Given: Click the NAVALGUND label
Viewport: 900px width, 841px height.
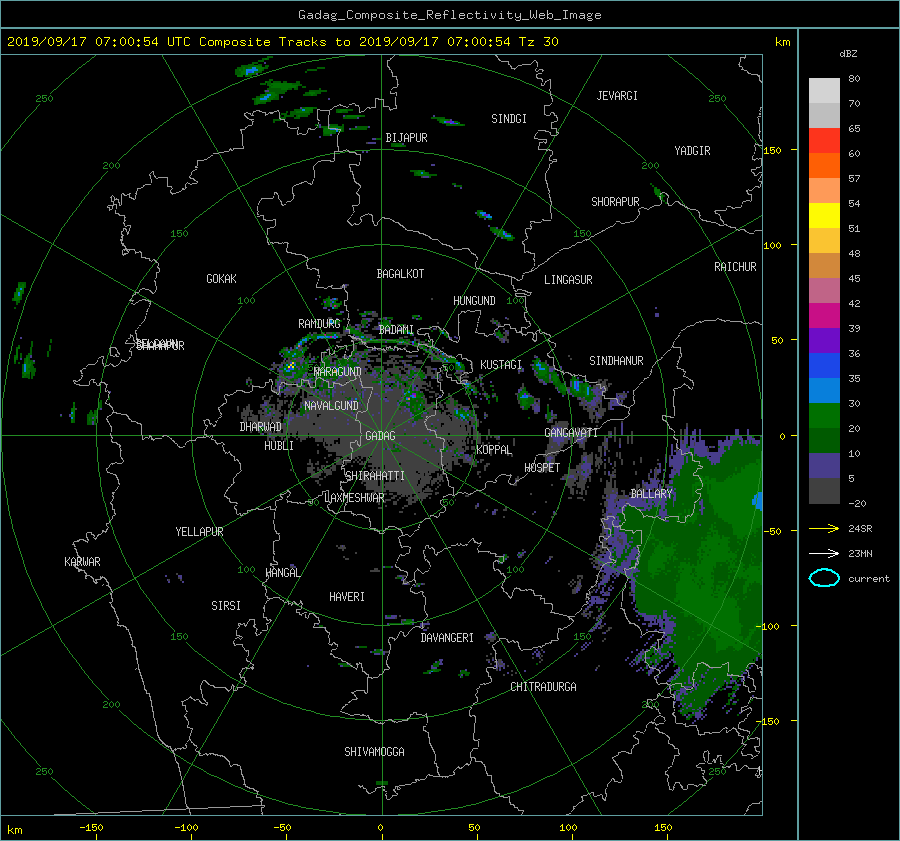Looking at the screenshot, I should [x=331, y=406].
